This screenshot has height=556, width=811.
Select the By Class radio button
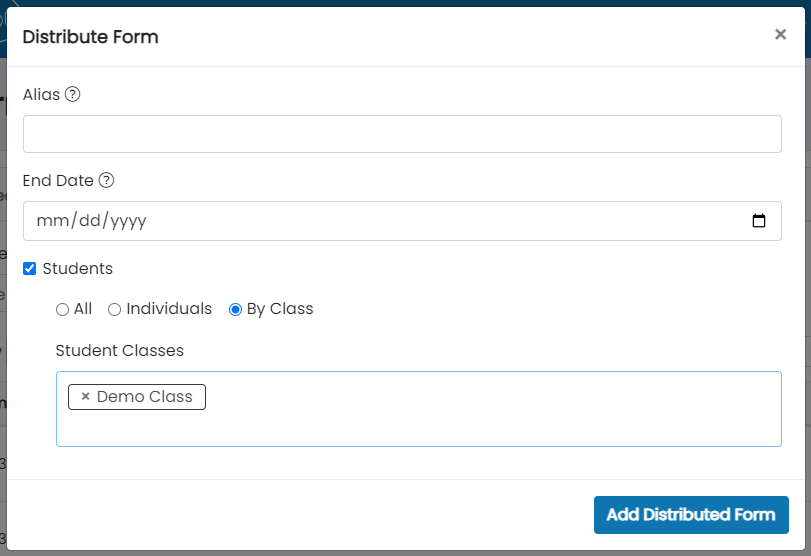click(x=235, y=309)
